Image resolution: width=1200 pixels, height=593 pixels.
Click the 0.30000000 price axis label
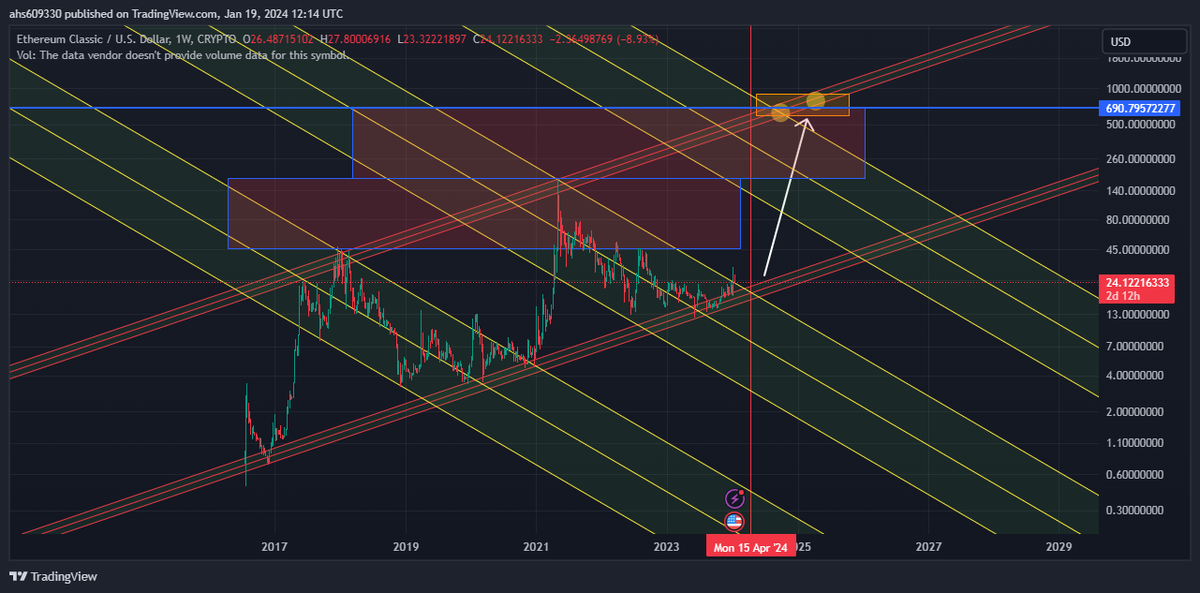tap(1136, 510)
